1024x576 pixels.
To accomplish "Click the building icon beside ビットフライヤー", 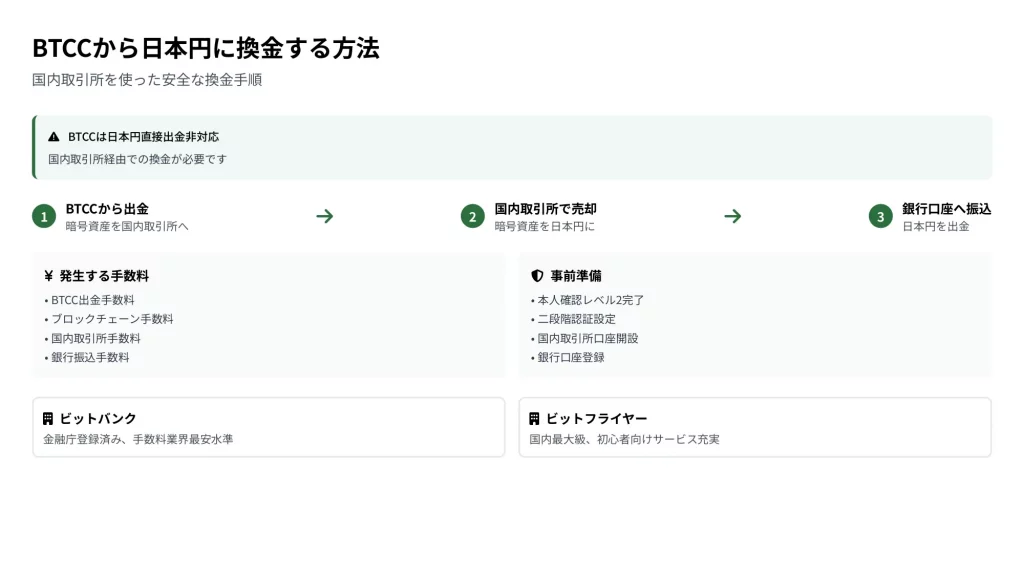I will tap(534, 419).
